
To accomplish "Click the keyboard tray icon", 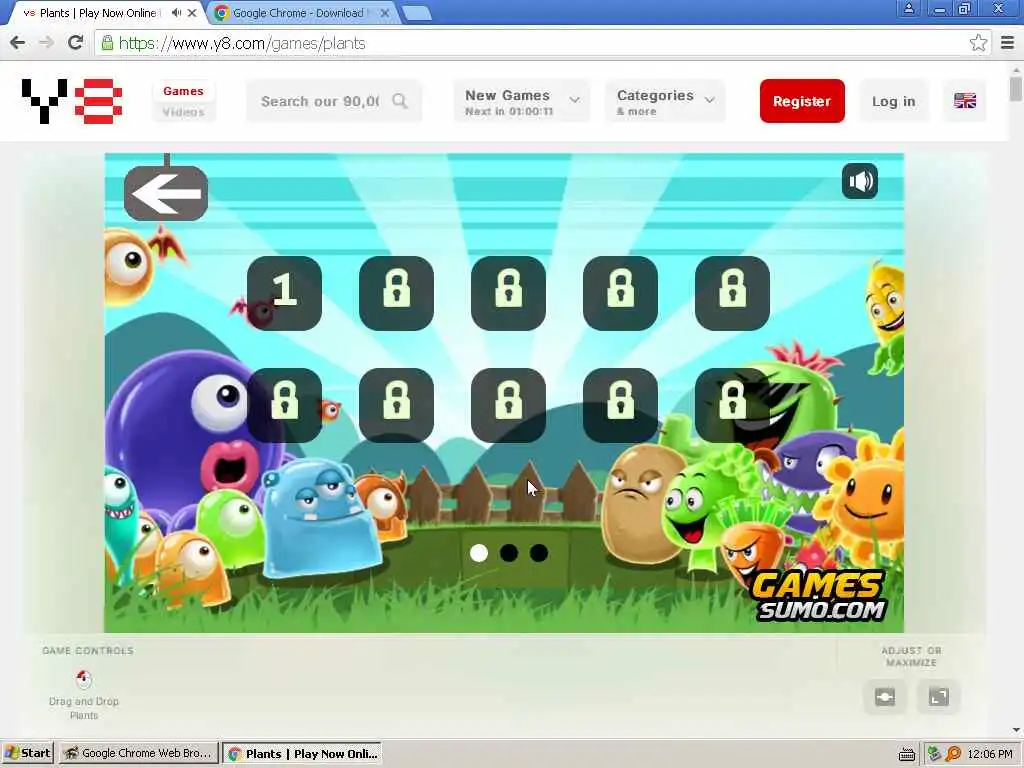I will [906, 754].
